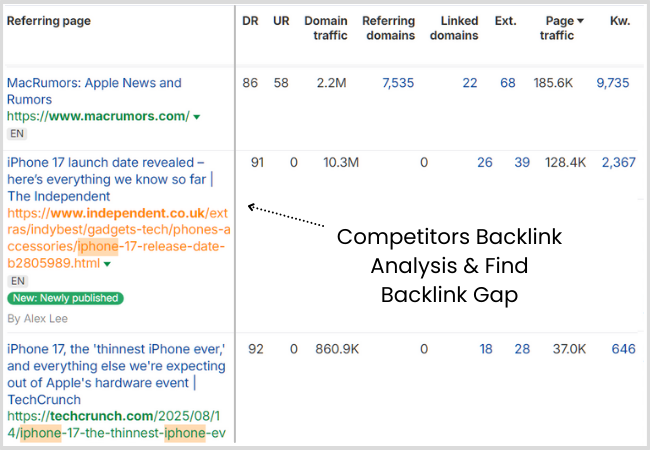Open the 7,535 referring domains value for MacRumors
This screenshot has width=650, height=450.
click(398, 83)
